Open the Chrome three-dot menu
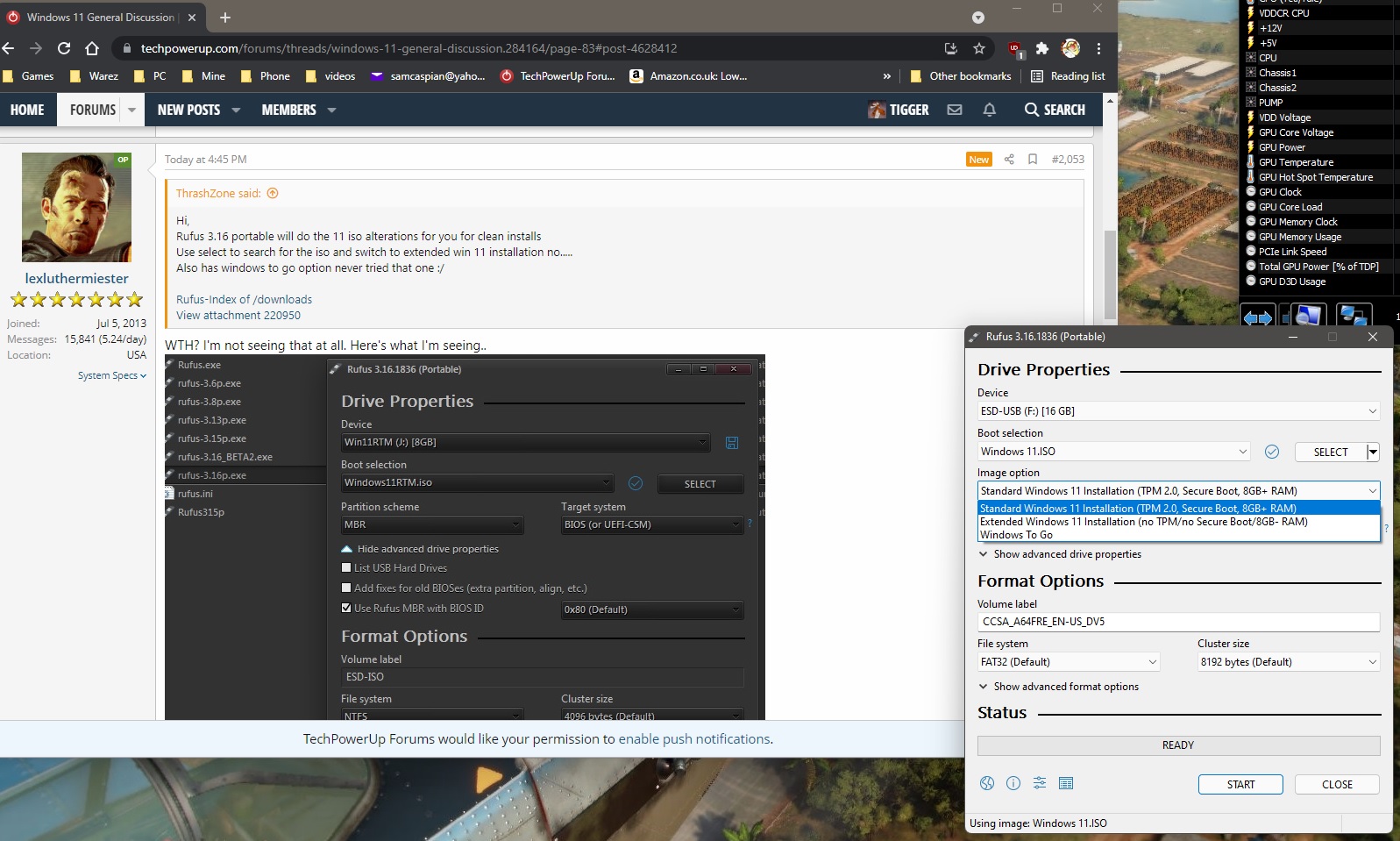 point(1098,48)
